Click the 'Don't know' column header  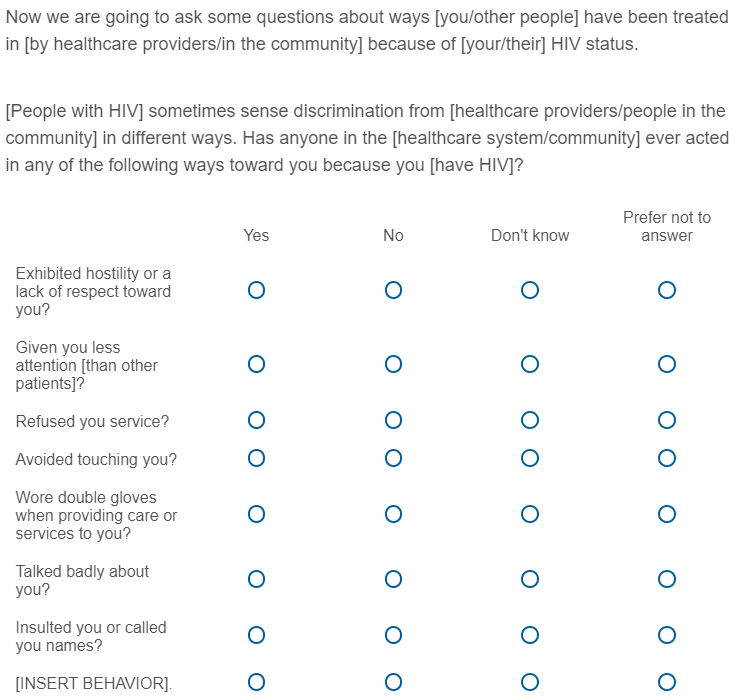pyautogui.click(x=530, y=236)
